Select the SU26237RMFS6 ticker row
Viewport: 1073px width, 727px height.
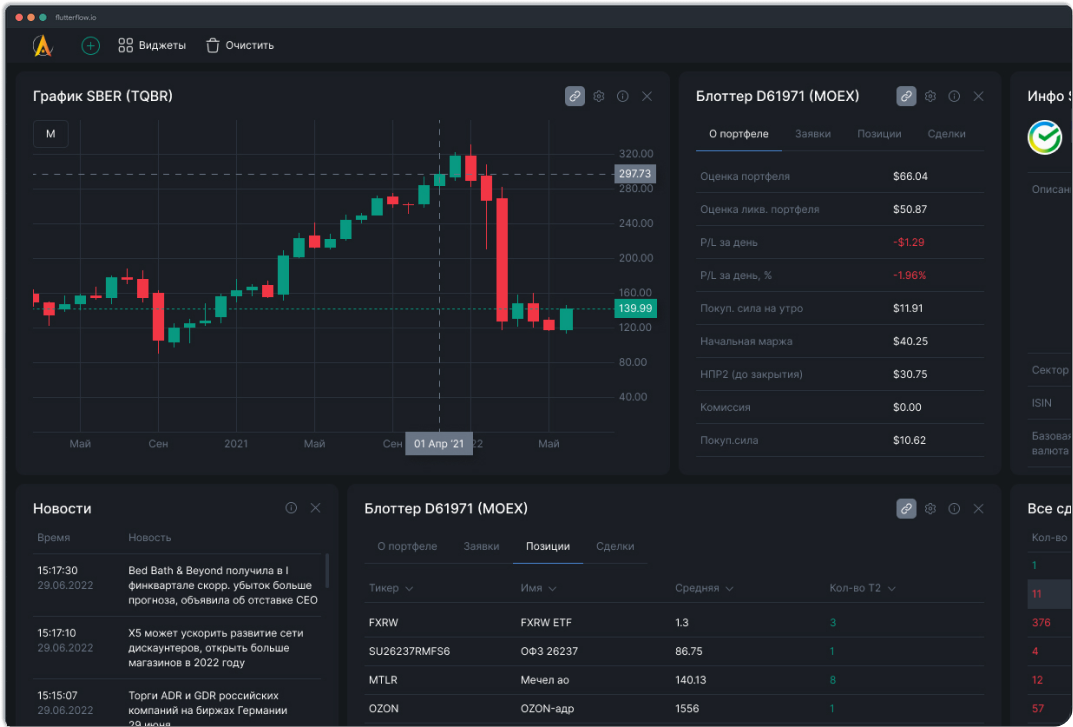674,652
